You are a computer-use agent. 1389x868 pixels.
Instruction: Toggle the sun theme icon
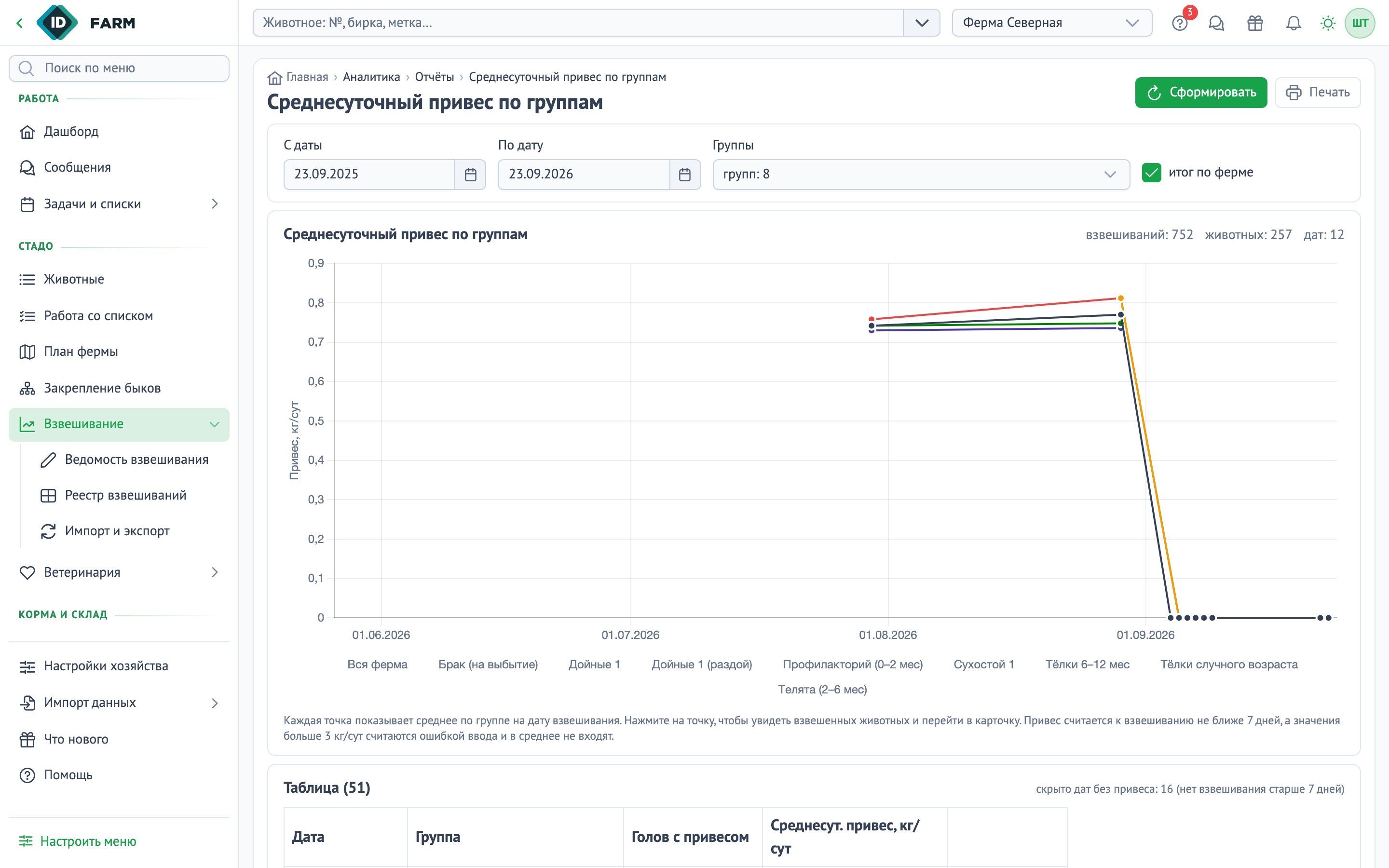[1328, 23]
